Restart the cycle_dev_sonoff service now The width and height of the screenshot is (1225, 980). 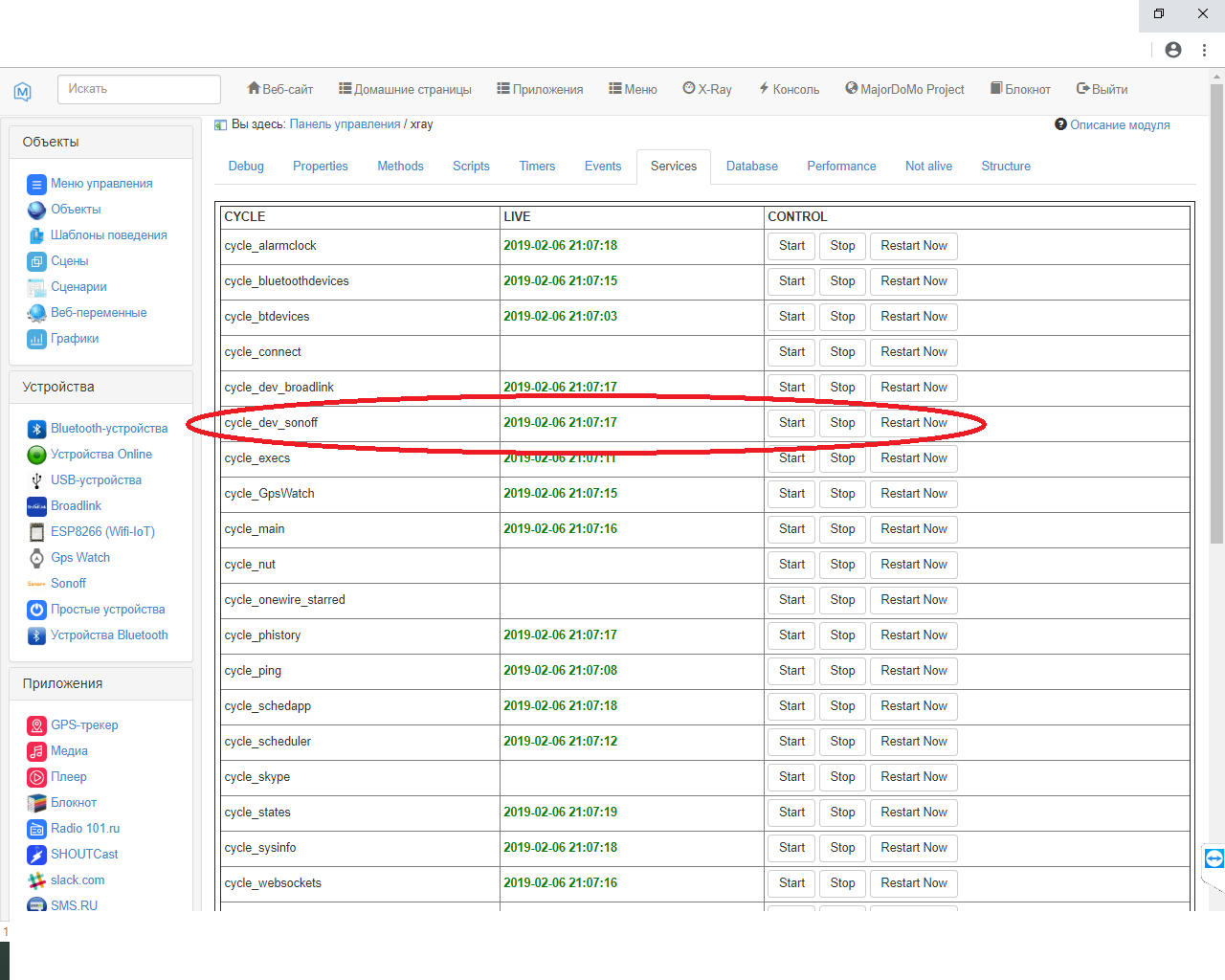913,423
